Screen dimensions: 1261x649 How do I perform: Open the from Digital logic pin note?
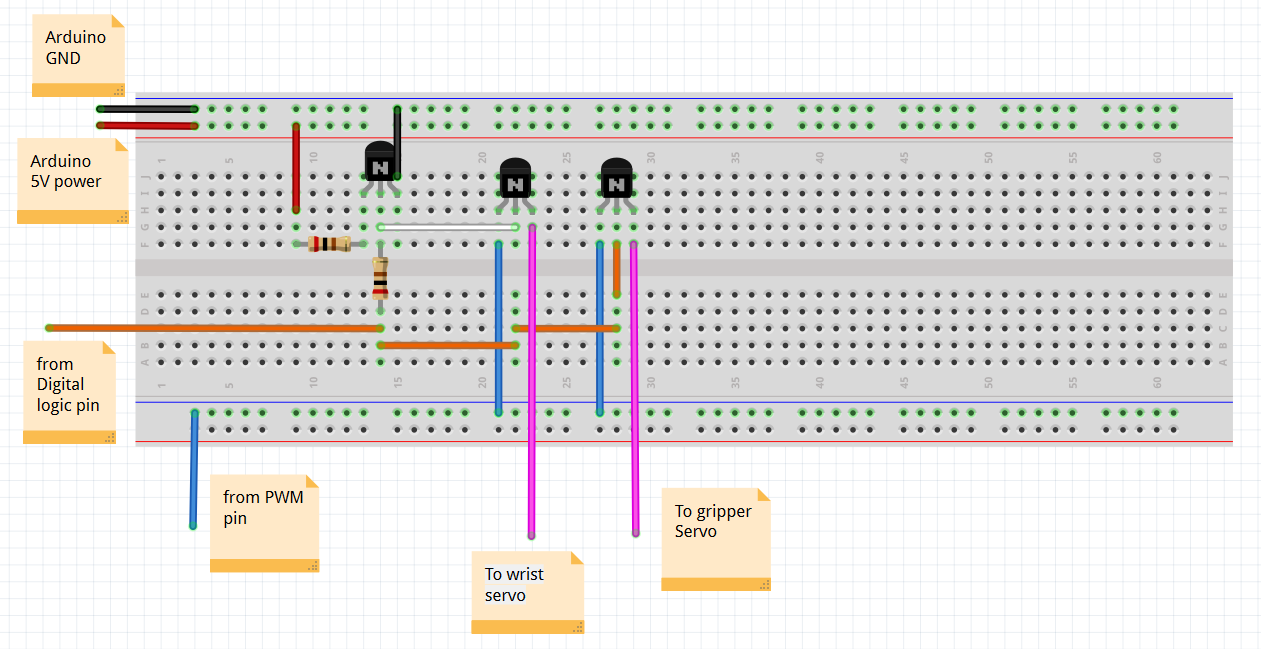[68, 385]
